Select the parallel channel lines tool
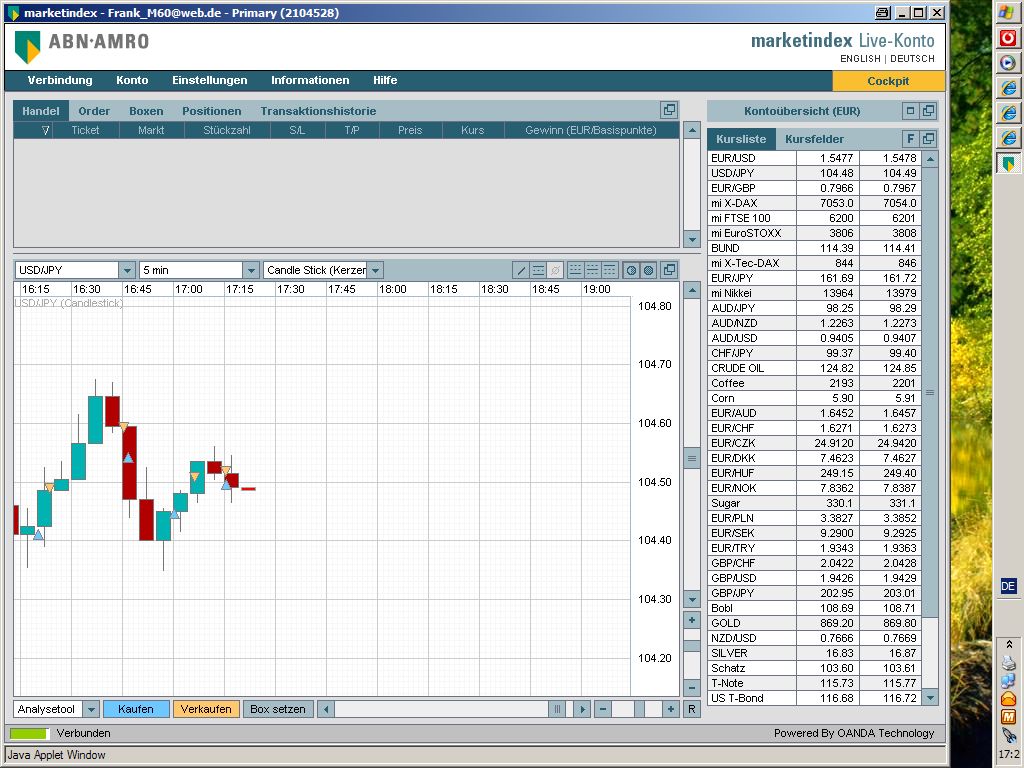This screenshot has width=1024, height=768. (x=538, y=270)
